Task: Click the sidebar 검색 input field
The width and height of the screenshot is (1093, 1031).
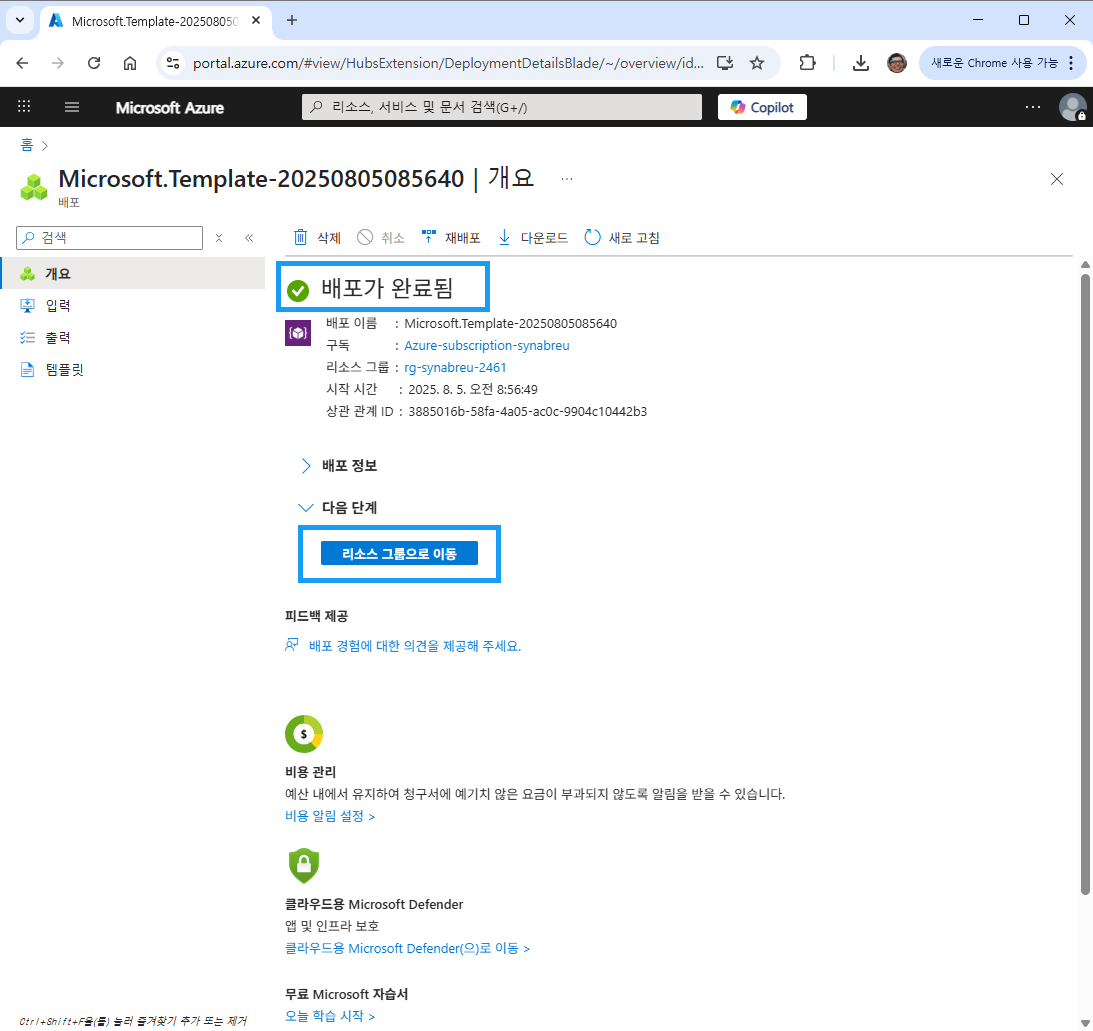Action: click(109, 238)
